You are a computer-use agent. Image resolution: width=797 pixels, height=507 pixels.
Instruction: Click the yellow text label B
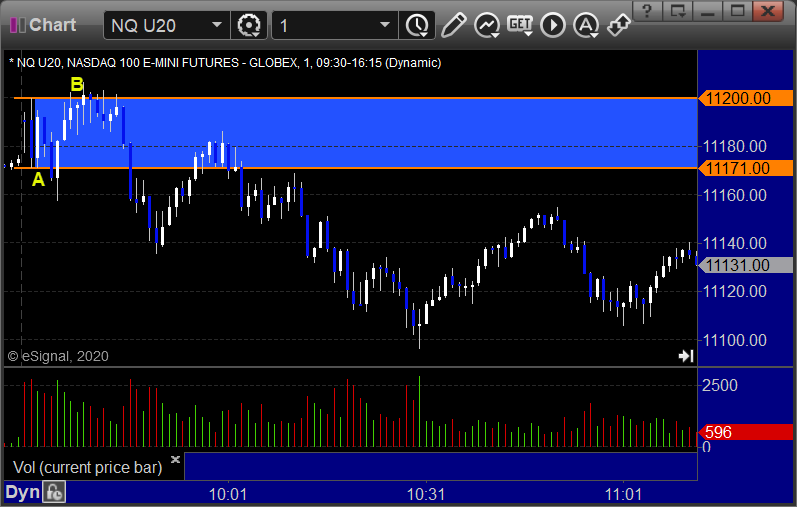tap(77, 84)
